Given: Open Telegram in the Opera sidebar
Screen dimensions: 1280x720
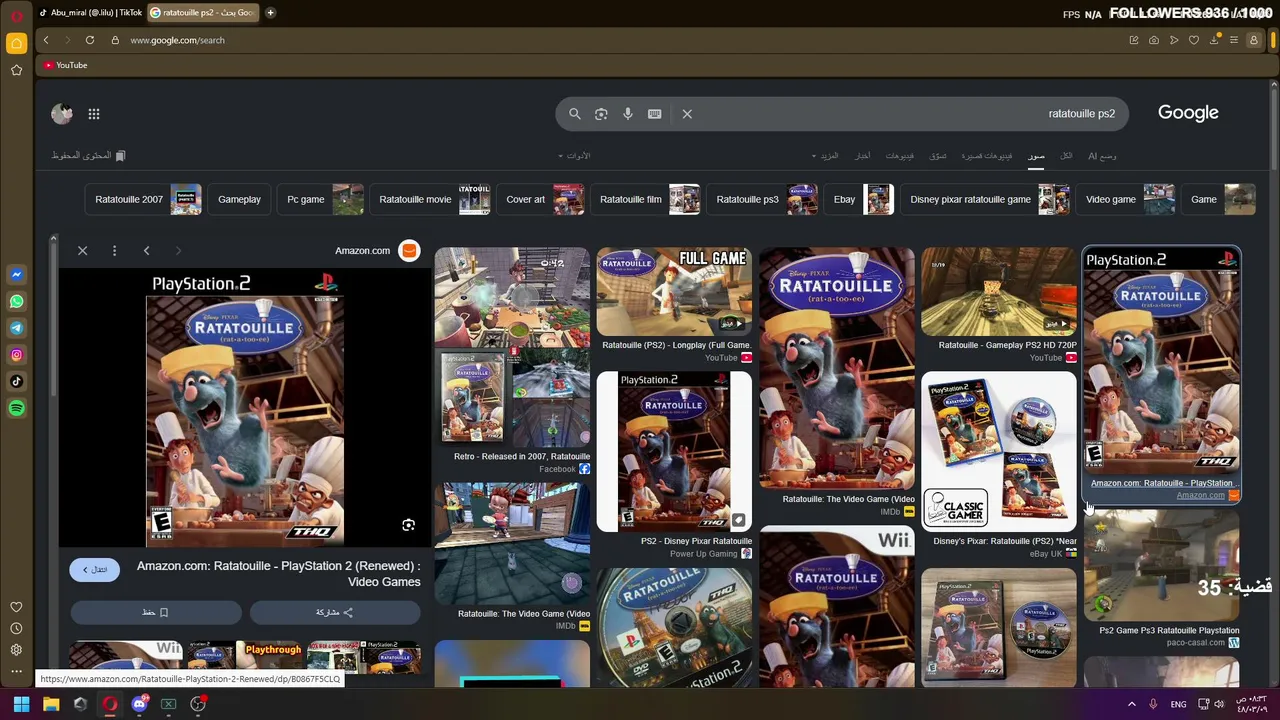Looking at the screenshot, I should tap(17, 328).
